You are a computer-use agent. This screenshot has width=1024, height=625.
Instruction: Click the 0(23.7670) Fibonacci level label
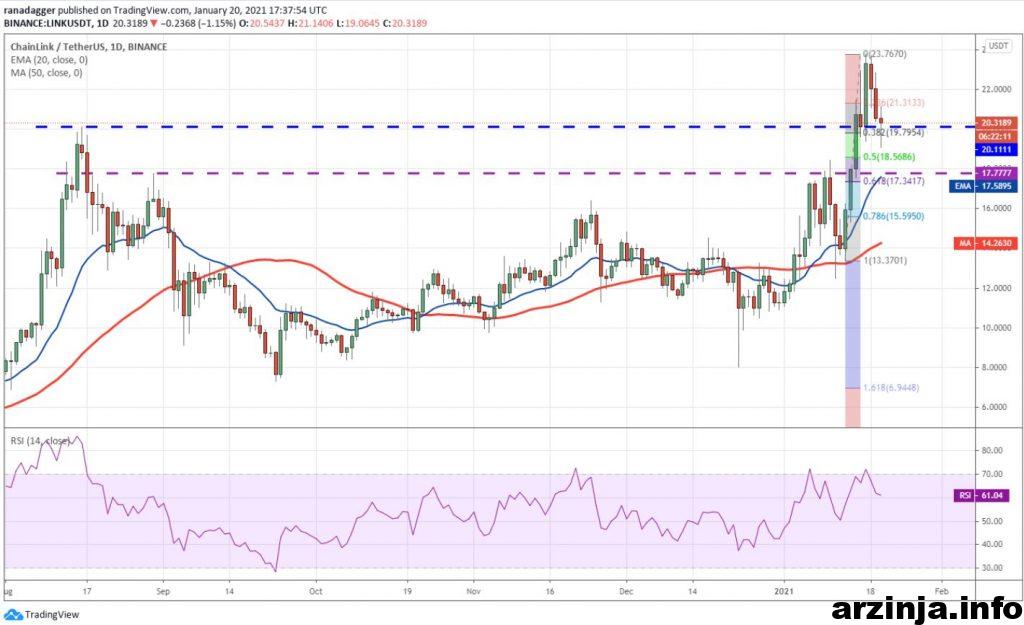pos(885,54)
